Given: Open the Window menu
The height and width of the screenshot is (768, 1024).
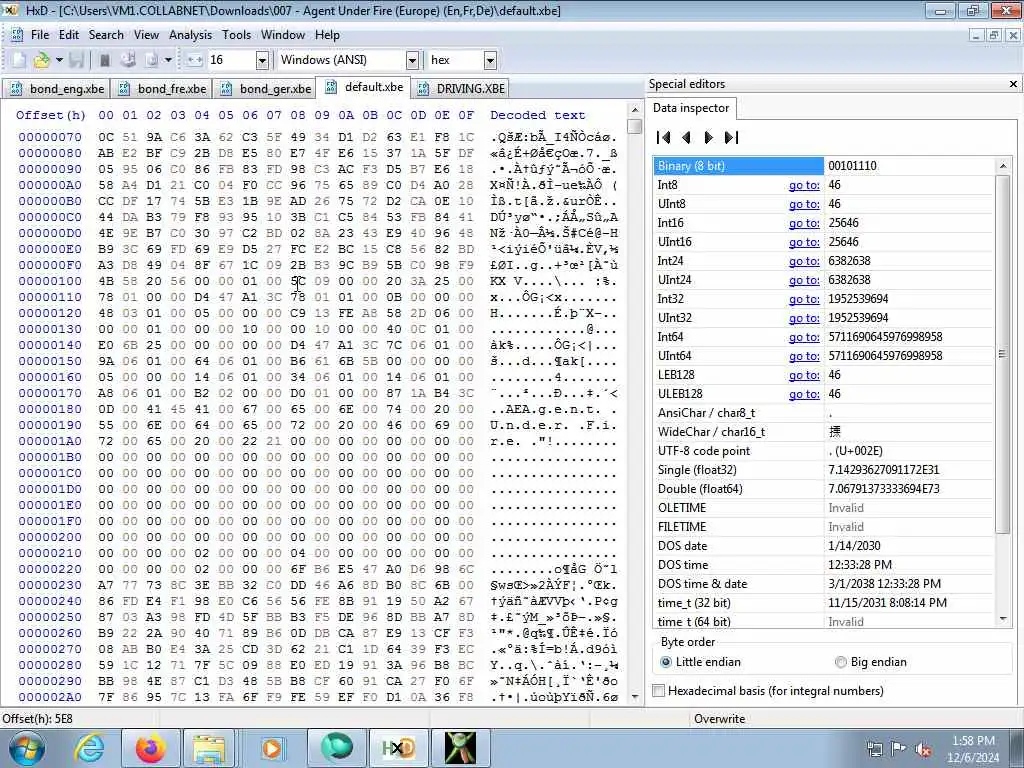Looking at the screenshot, I should (283, 35).
